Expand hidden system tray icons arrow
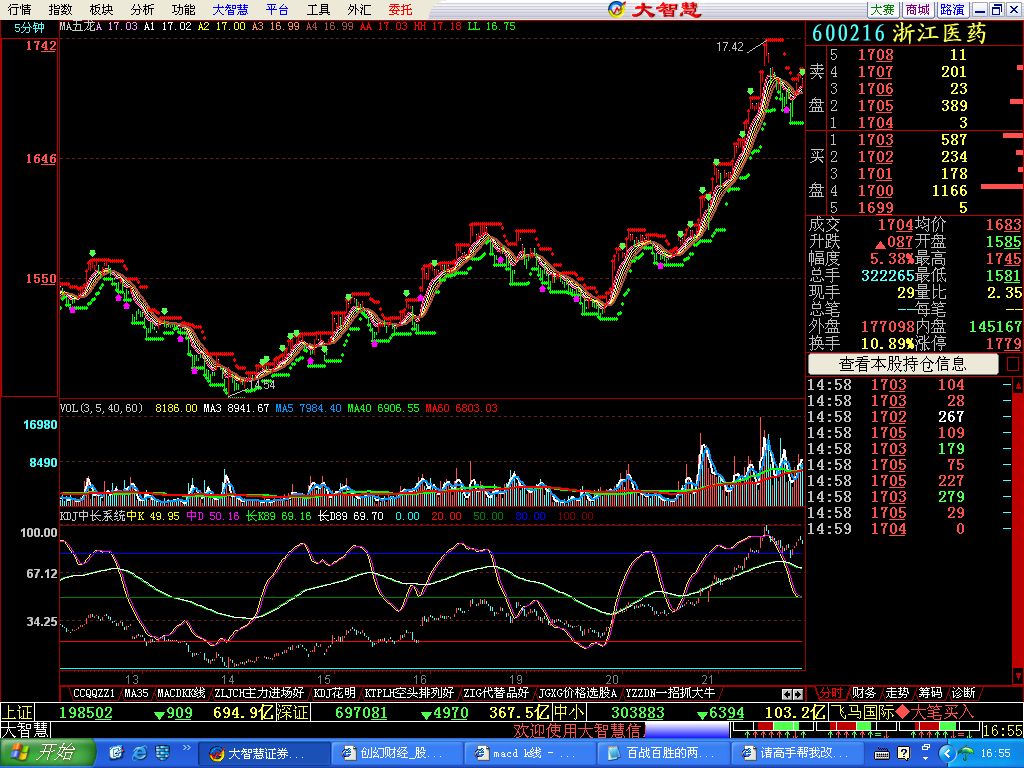1024x768 pixels. (x=948, y=754)
